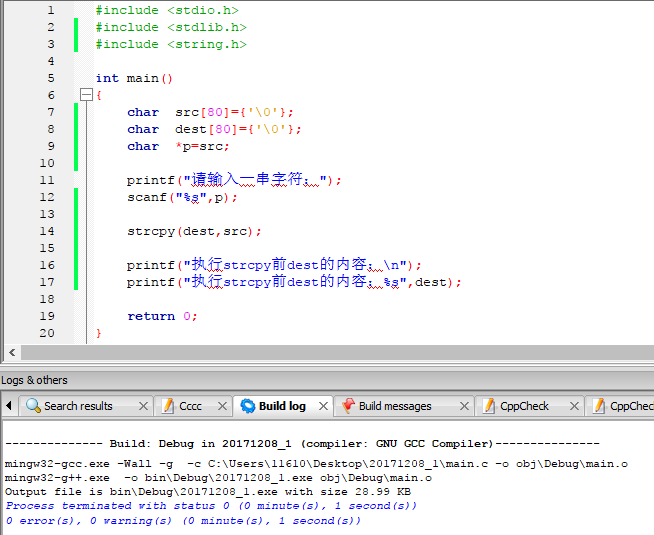The width and height of the screenshot is (654, 535).
Task: Click line number 1 in the gutter
Action: click(x=51, y=10)
